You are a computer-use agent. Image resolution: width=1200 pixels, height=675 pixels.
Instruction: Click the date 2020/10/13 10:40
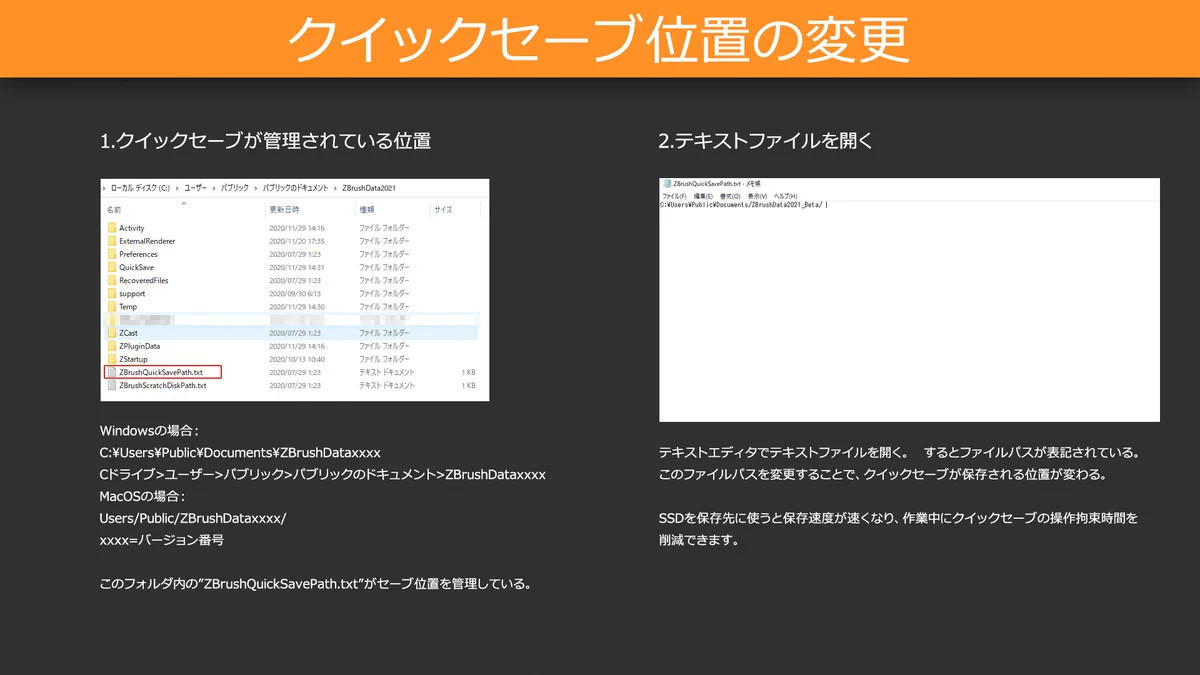[x=296, y=359]
